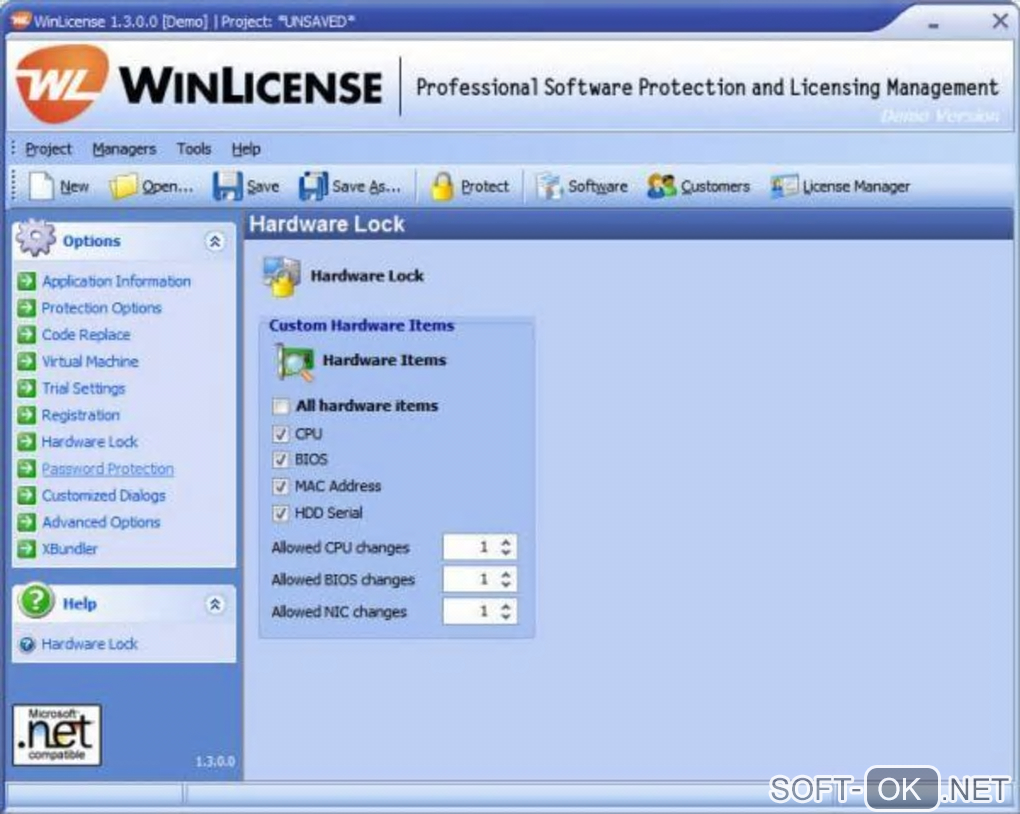1020x814 pixels.
Task: Close the WinLicense window
Action: point(1000,21)
